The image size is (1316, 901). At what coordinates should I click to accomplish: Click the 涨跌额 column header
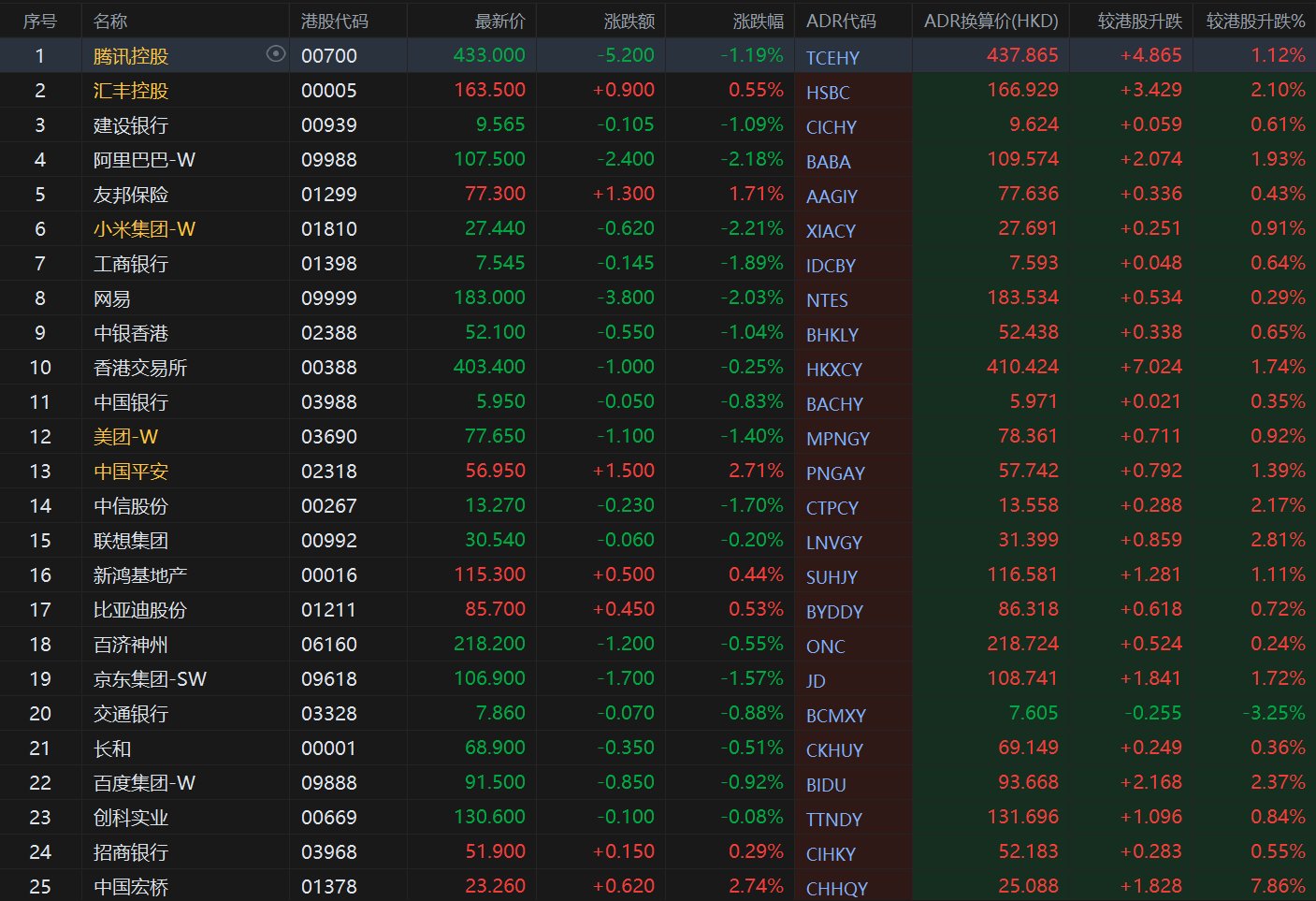629,21
